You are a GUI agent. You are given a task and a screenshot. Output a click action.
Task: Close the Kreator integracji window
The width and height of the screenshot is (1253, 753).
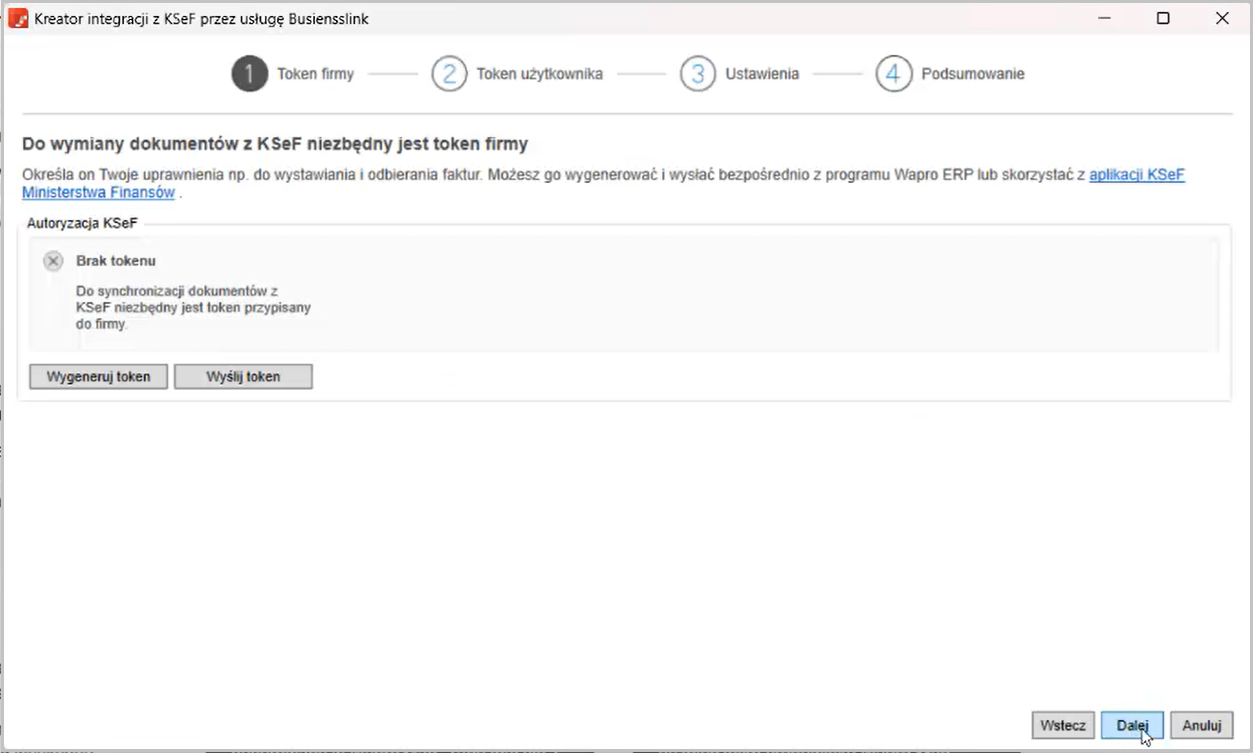1222,19
